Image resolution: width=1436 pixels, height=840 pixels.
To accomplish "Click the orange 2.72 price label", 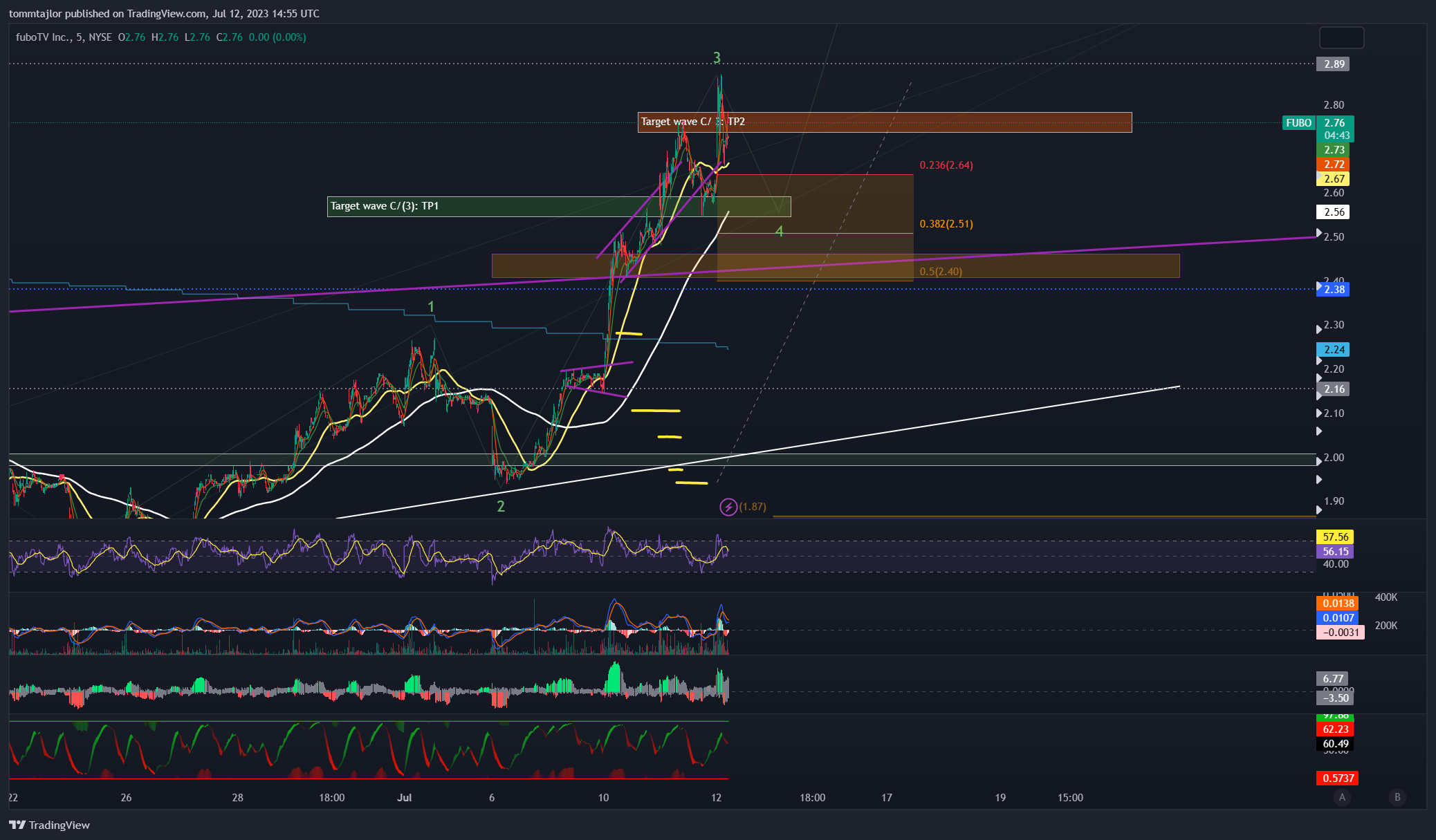I will click(x=1333, y=165).
